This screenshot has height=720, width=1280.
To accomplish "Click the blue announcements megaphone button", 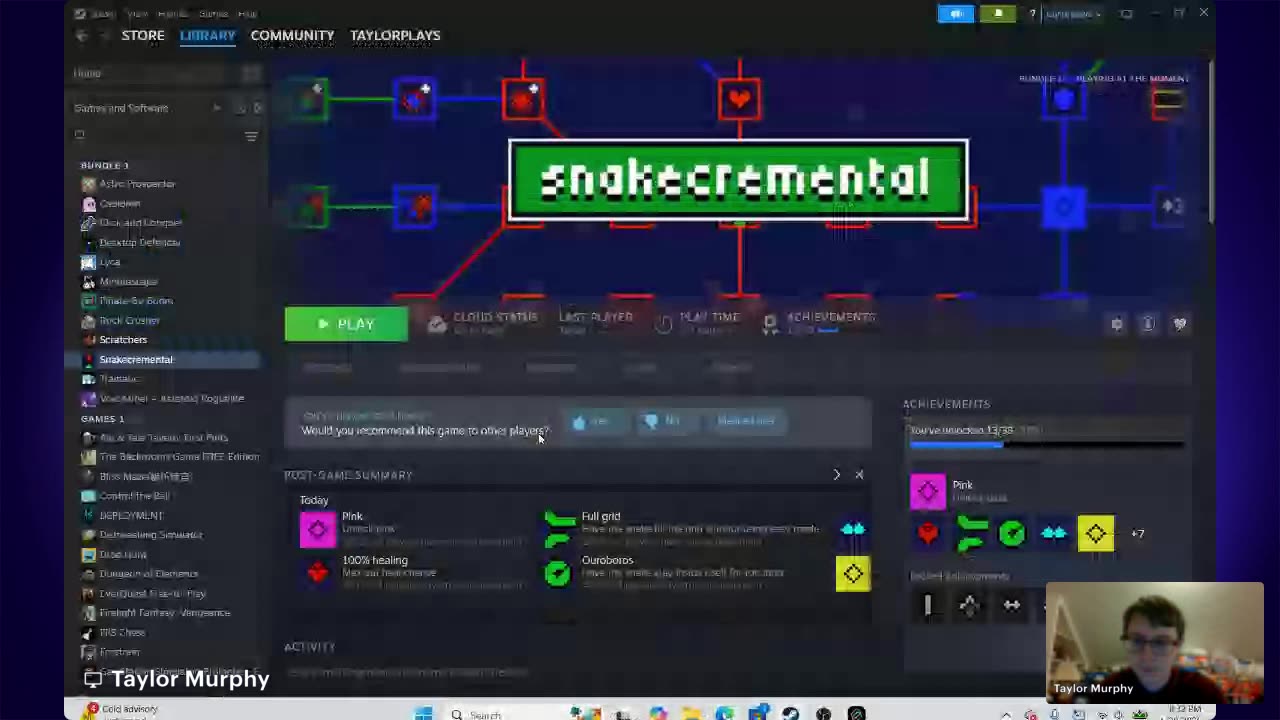I will click(x=956, y=14).
